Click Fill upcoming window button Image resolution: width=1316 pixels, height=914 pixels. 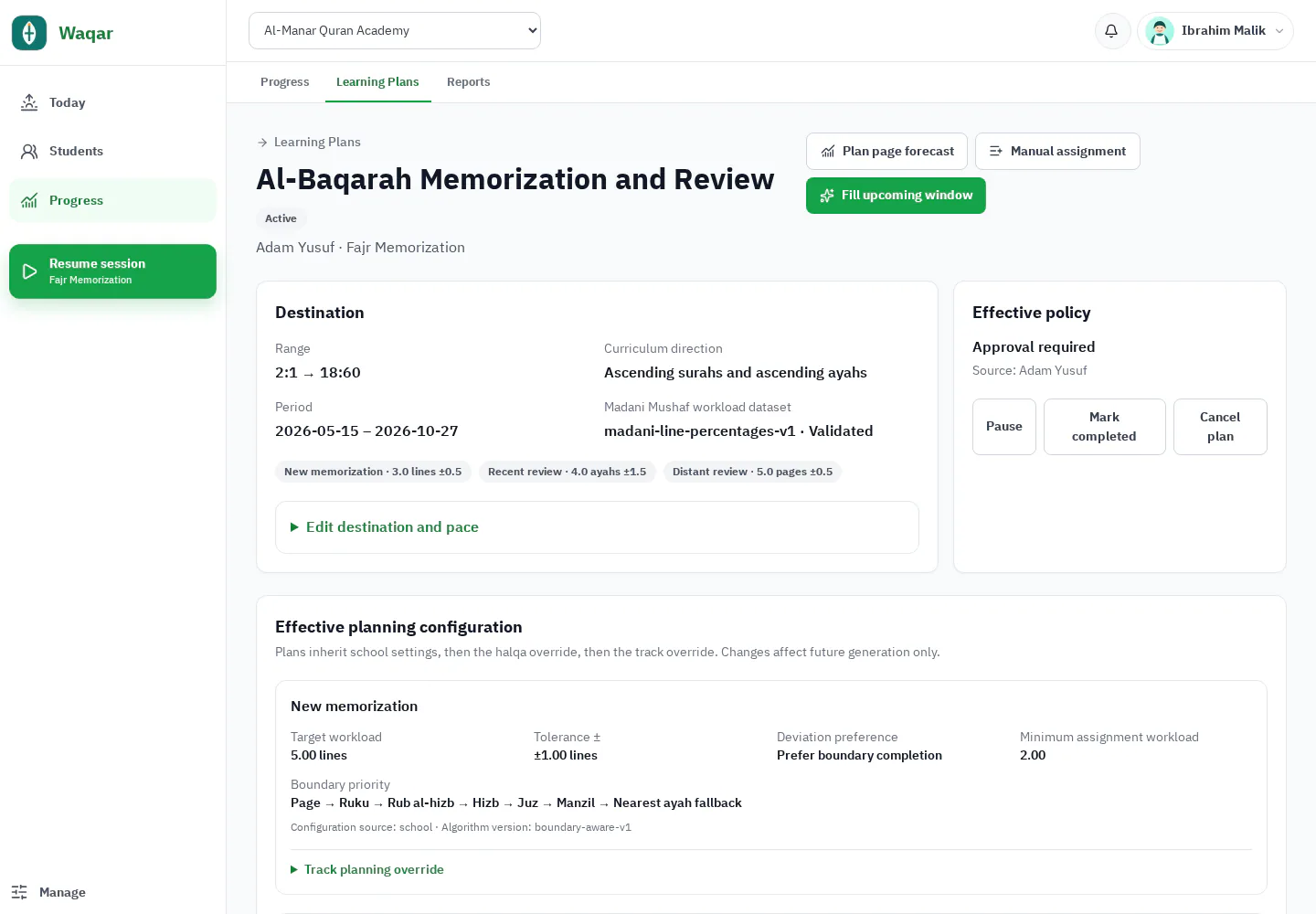point(896,196)
